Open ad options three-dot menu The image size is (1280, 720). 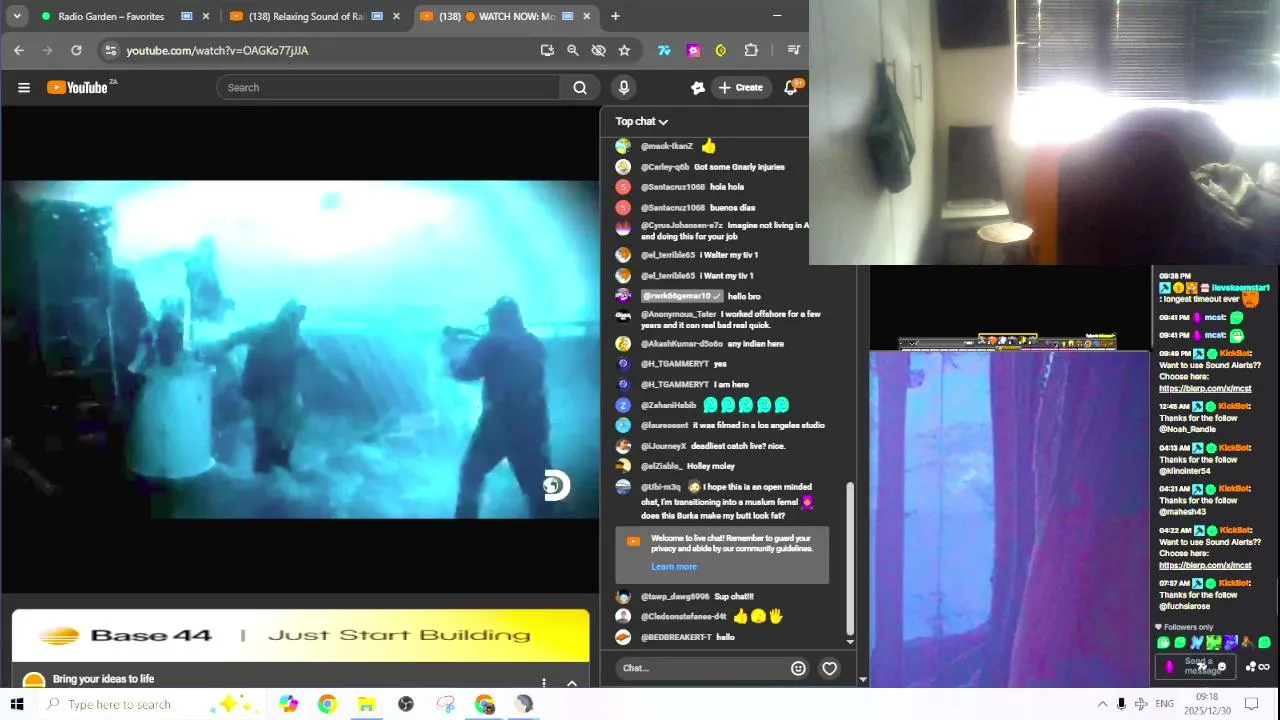[x=544, y=683]
